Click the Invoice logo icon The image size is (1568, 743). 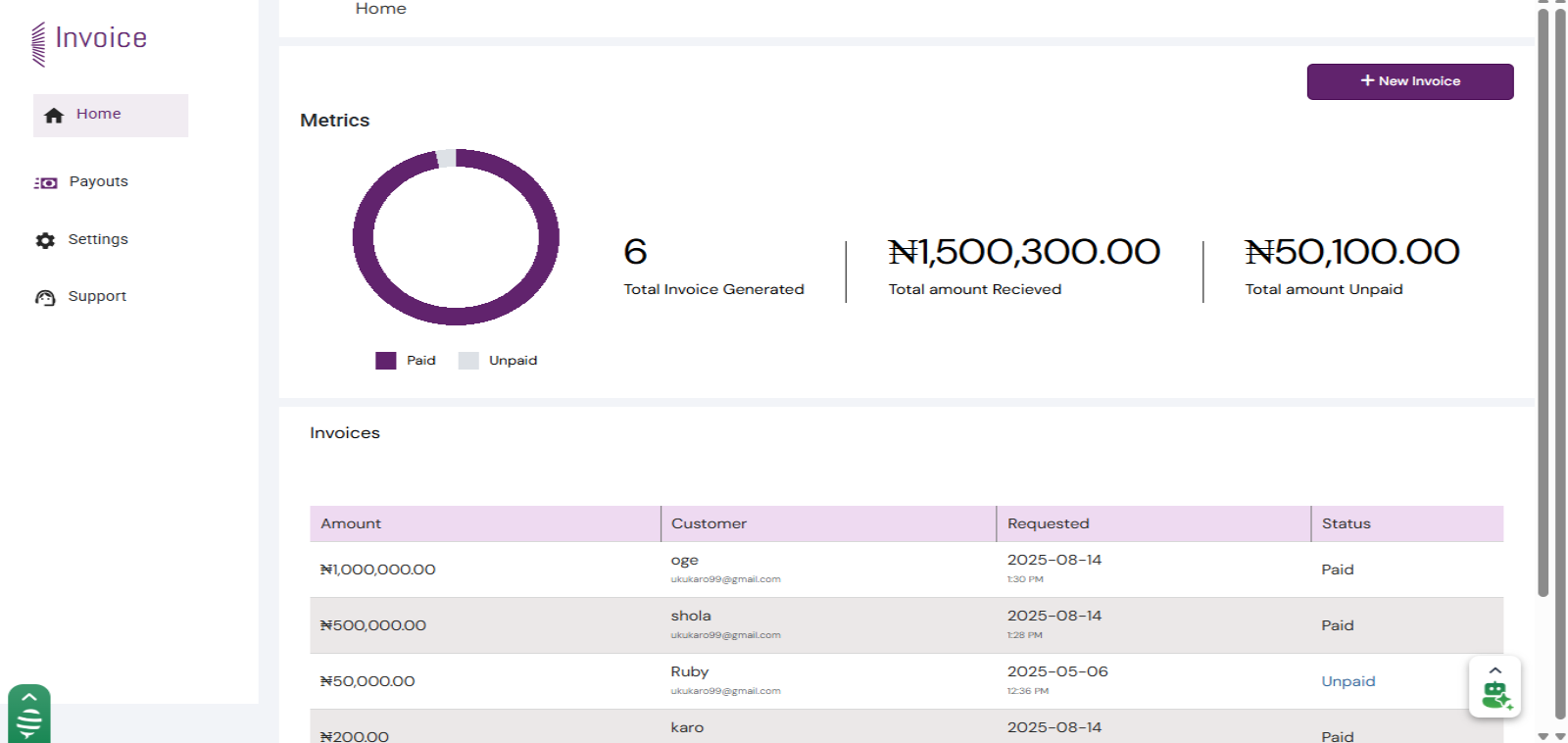(38, 44)
